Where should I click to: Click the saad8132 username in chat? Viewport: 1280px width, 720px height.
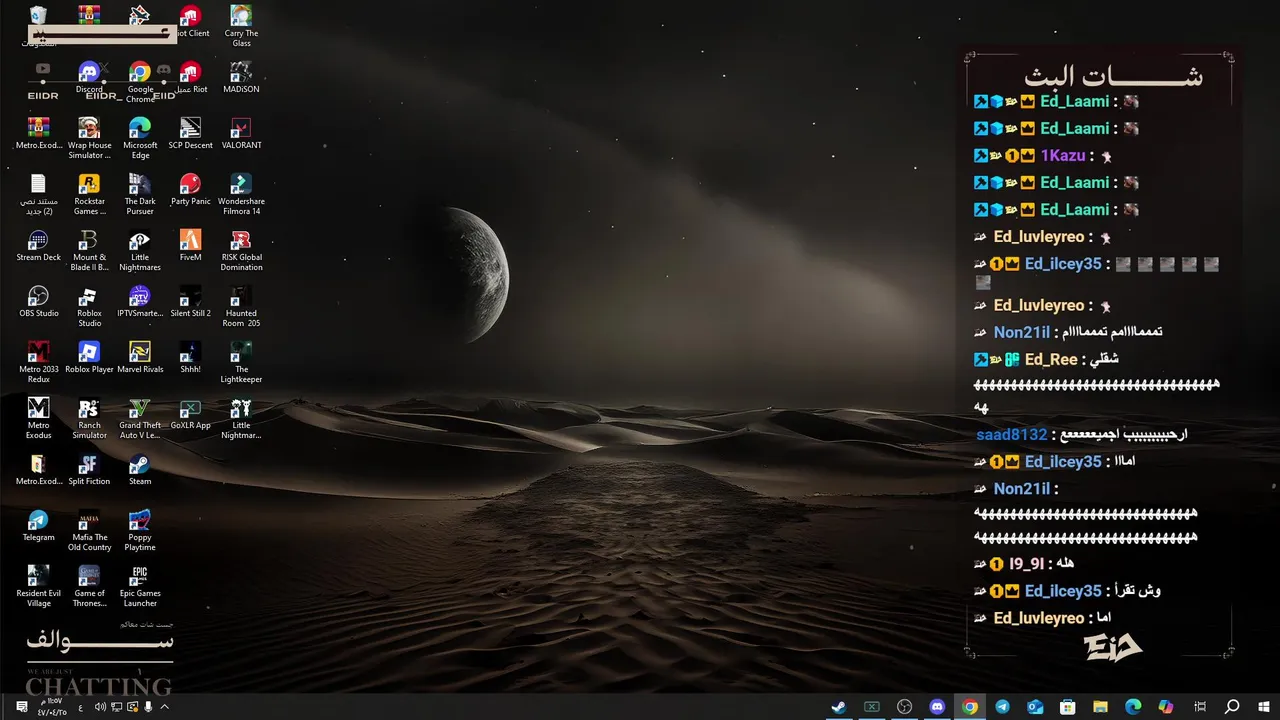click(x=1011, y=435)
